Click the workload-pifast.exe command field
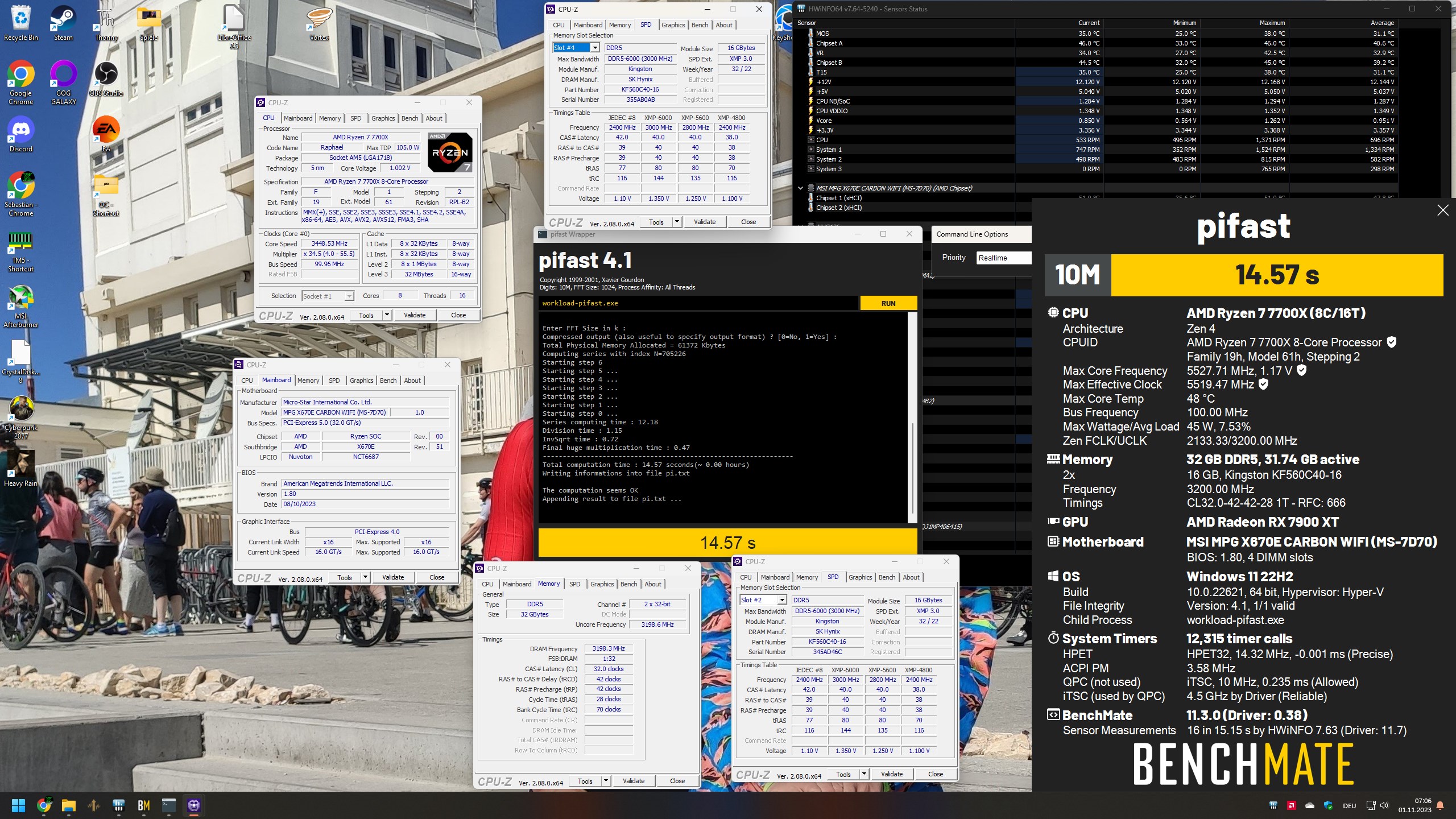This screenshot has height=819, width=1456. [698, 303]
